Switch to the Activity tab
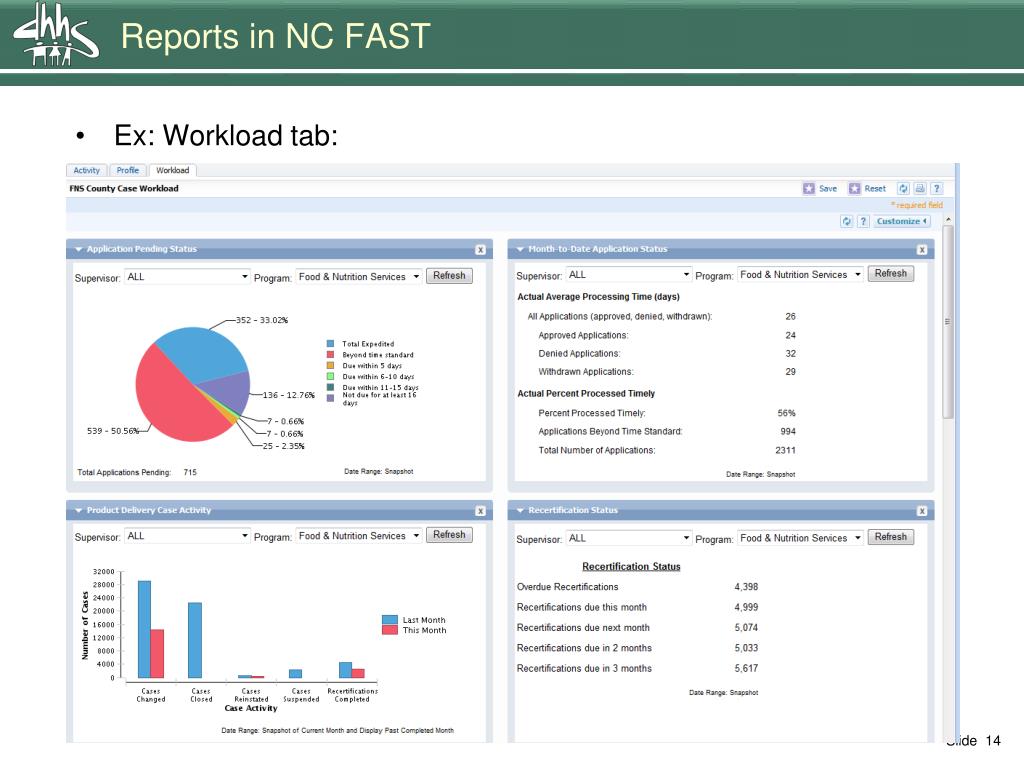The height and width of the screenshot is (768, 1024). (x=86, y=170)
